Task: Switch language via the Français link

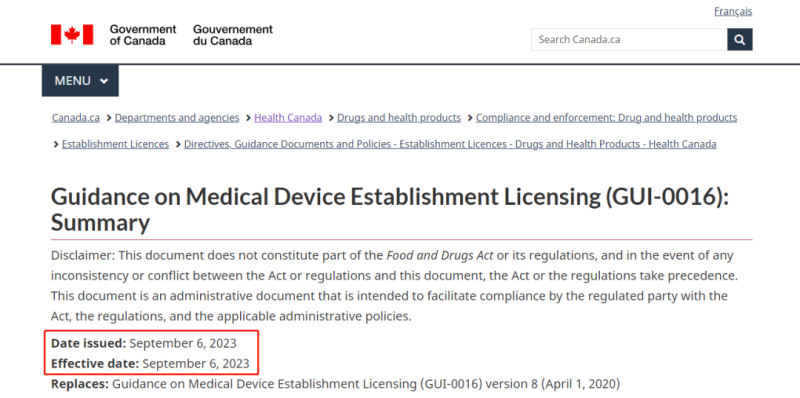Action: tap(733, 11)
